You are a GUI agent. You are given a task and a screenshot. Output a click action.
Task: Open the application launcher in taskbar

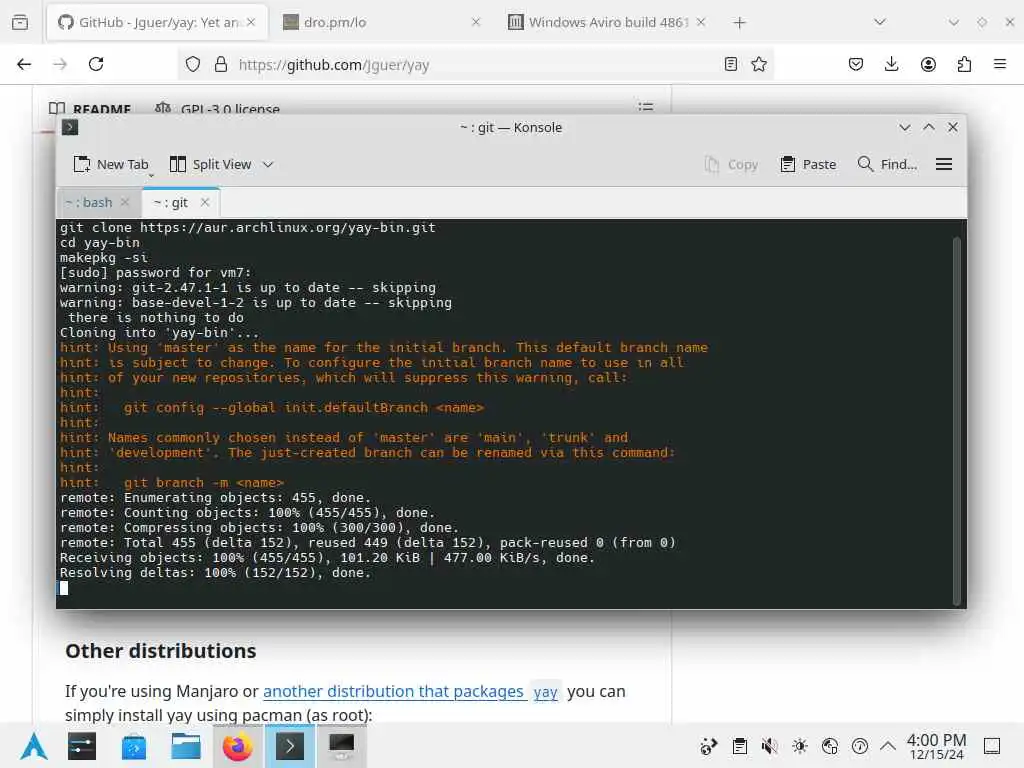(x=34, y=746)
